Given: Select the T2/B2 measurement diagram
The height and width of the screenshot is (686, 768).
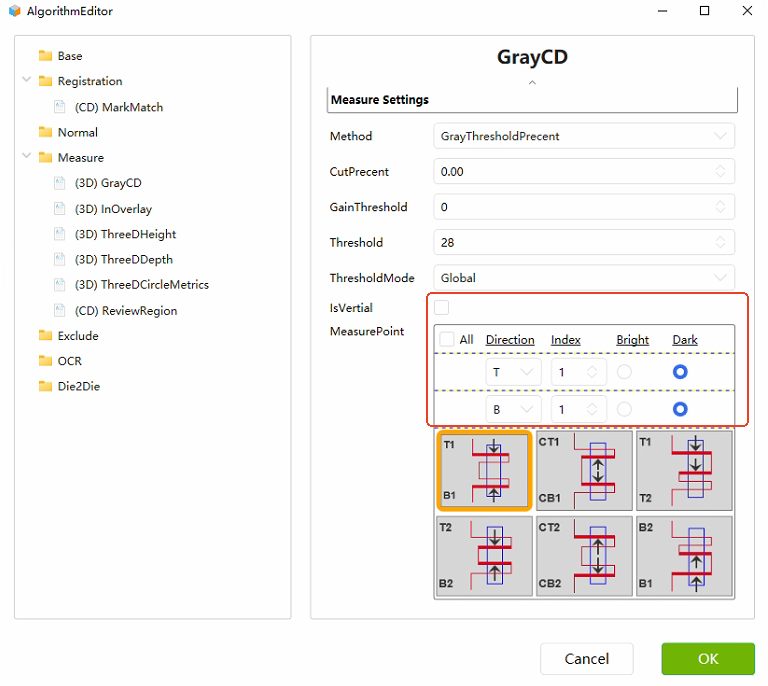Looking at the screenshot, I should tap(485, 556).
